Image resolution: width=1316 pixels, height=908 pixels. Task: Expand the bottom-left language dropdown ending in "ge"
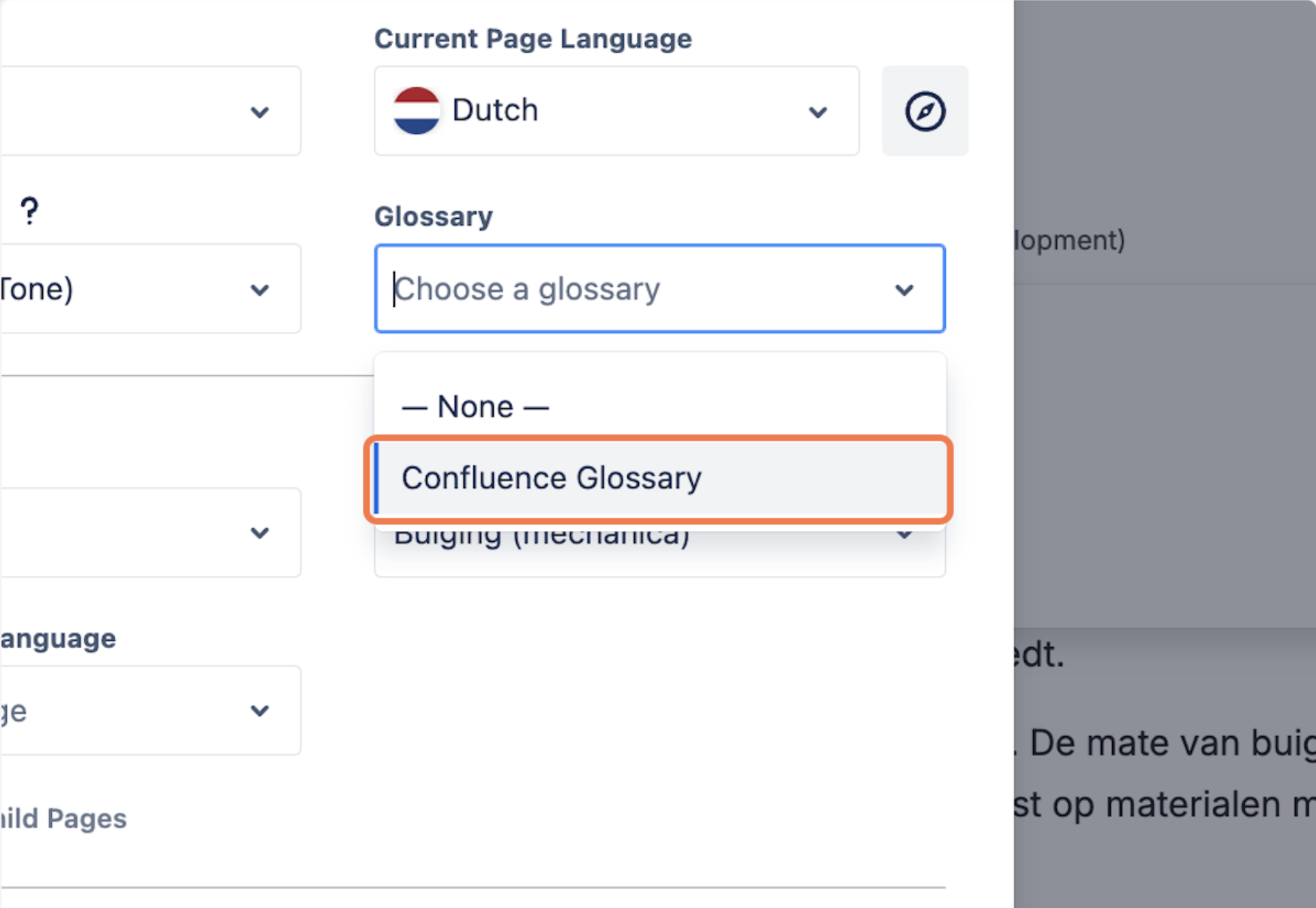click(150, 710)
